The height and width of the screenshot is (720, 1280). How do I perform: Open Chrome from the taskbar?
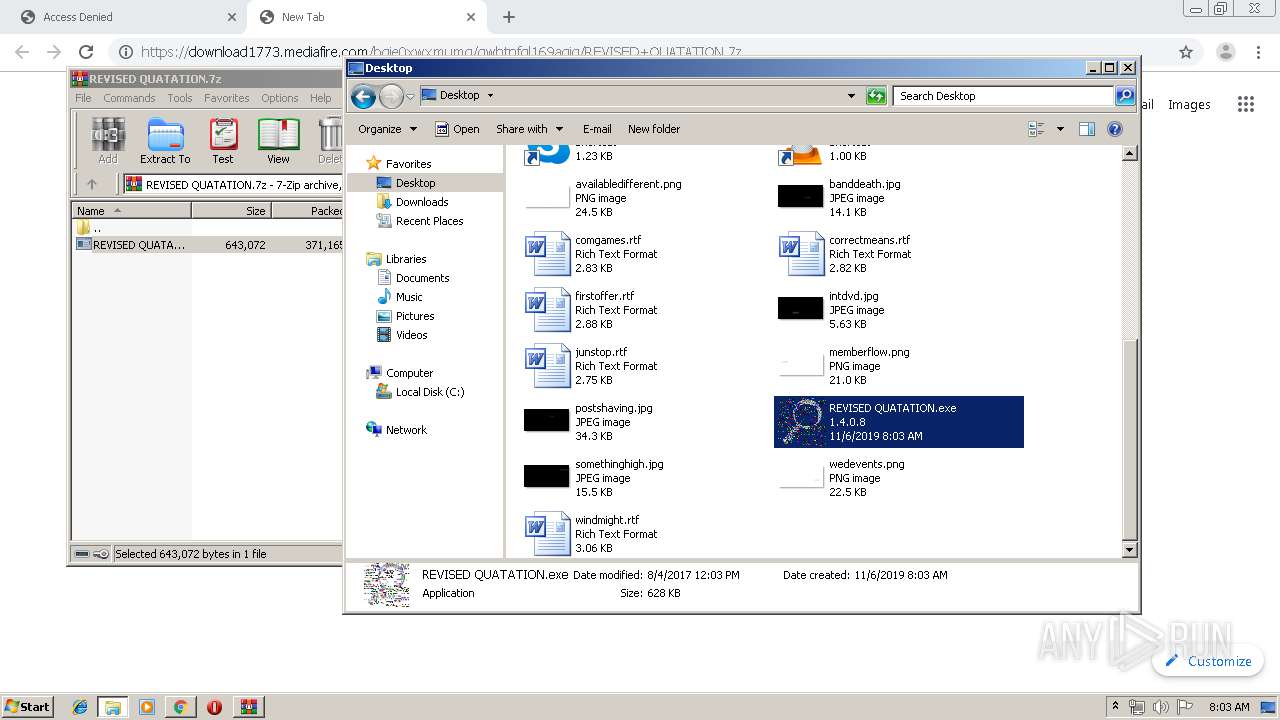pos(180,707)
